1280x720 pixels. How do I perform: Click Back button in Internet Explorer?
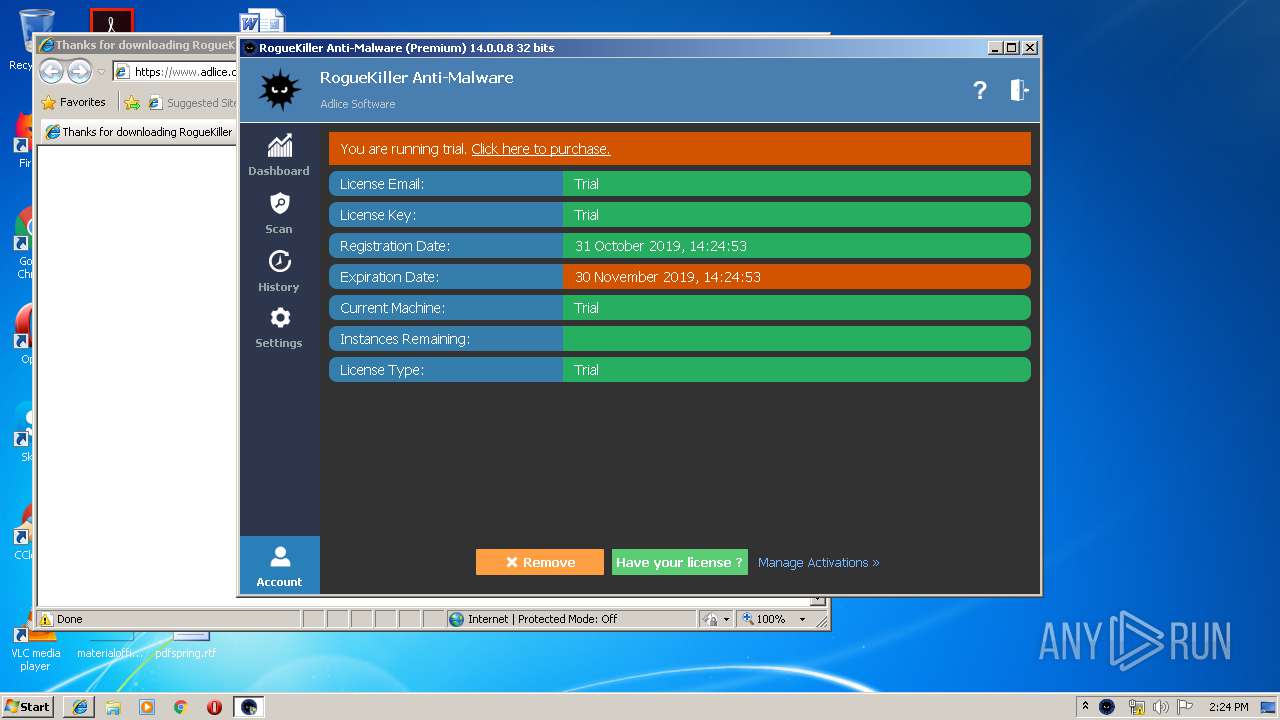click(52, 72)
